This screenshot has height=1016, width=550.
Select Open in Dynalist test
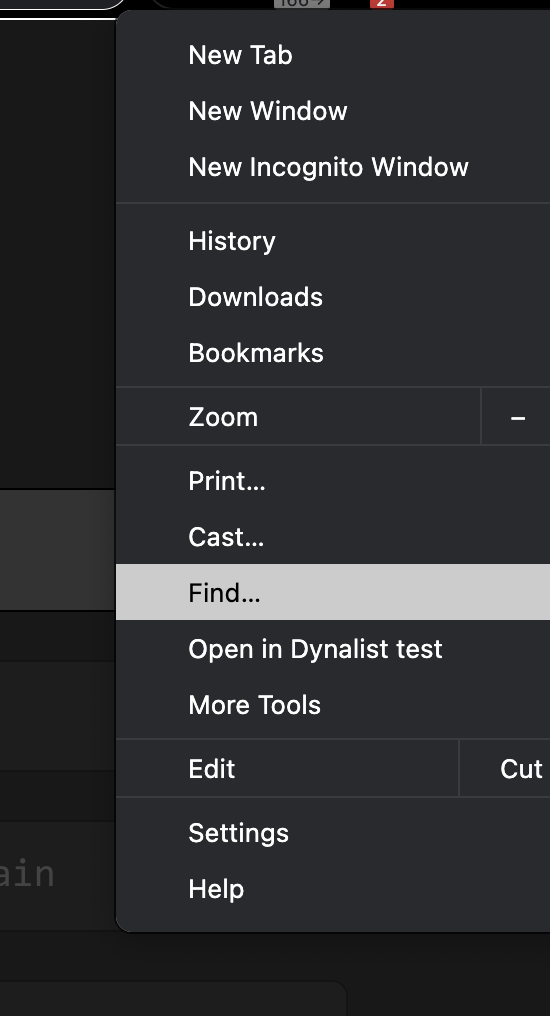(333, 649)
